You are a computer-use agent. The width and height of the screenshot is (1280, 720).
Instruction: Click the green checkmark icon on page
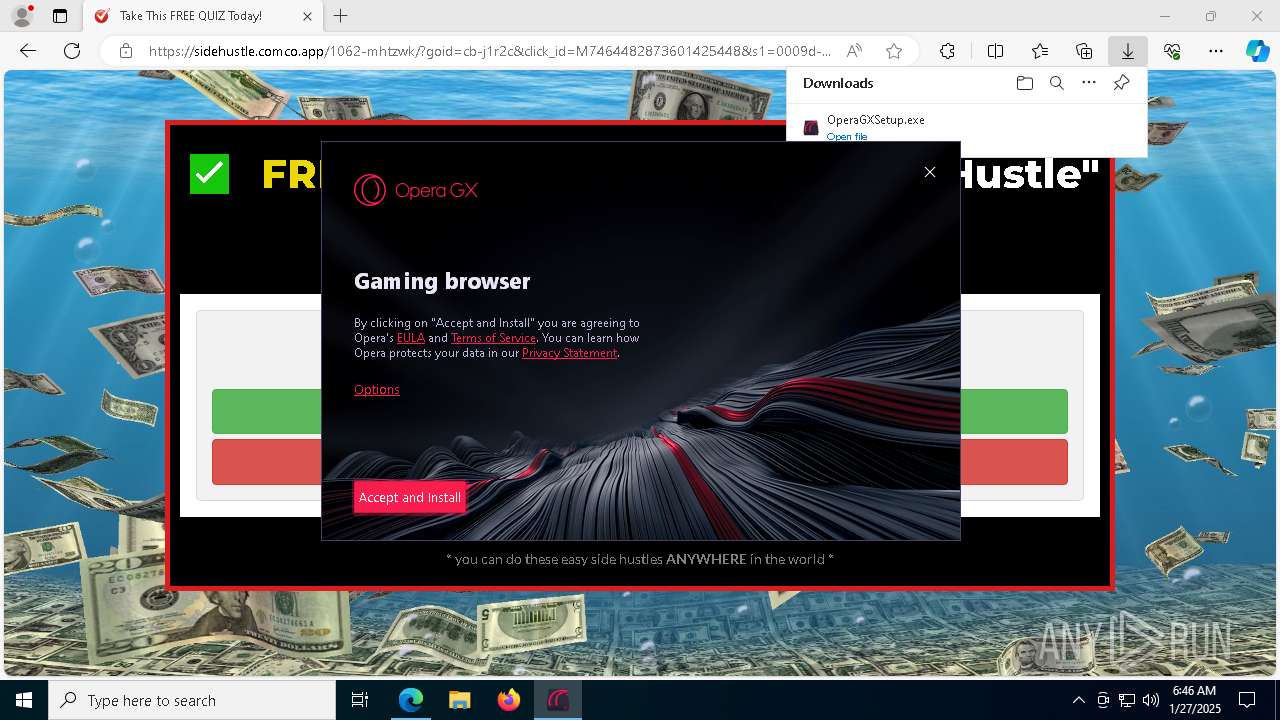(x=209, y=174)
